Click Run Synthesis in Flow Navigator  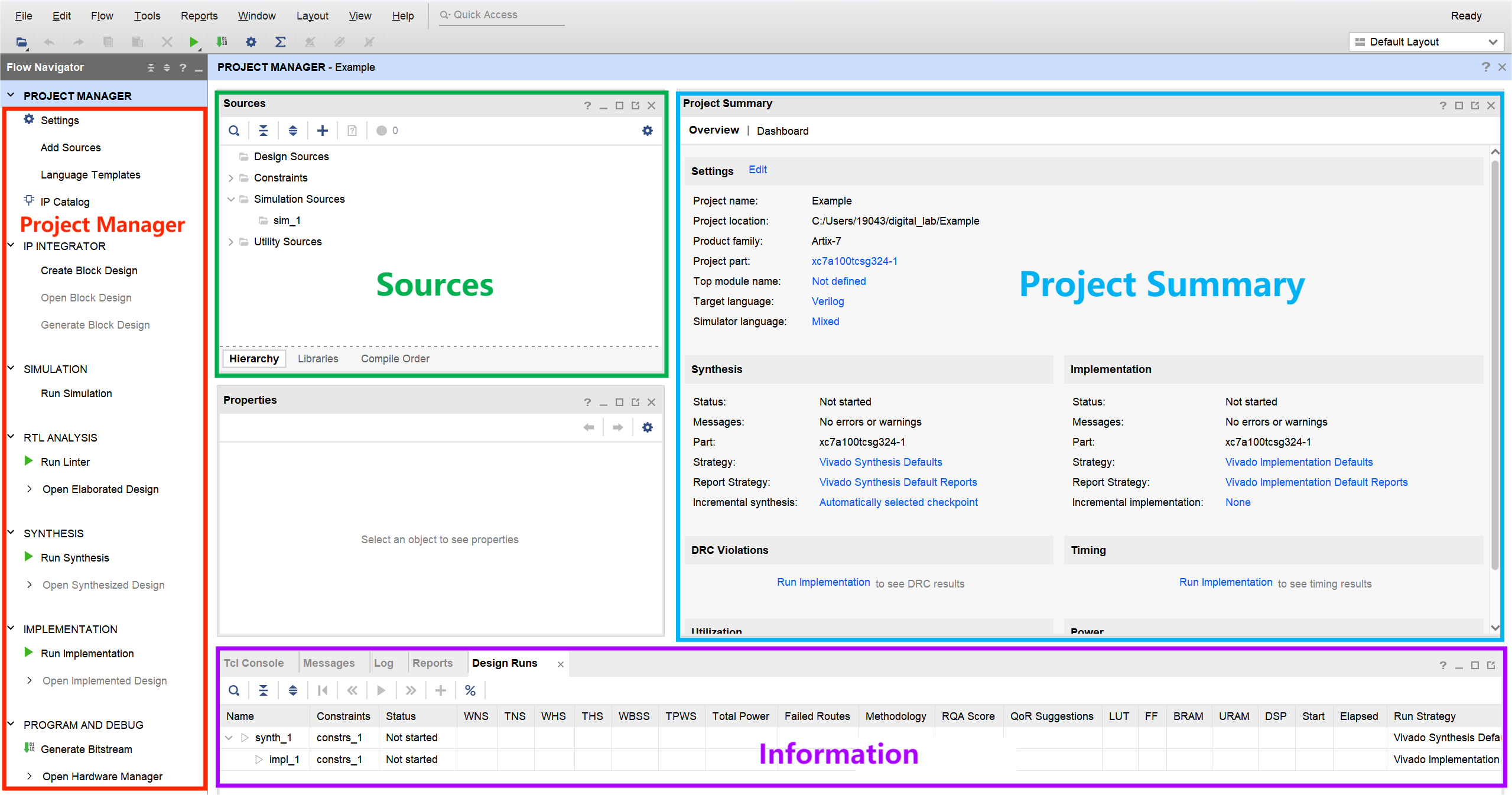click(75, 558)
